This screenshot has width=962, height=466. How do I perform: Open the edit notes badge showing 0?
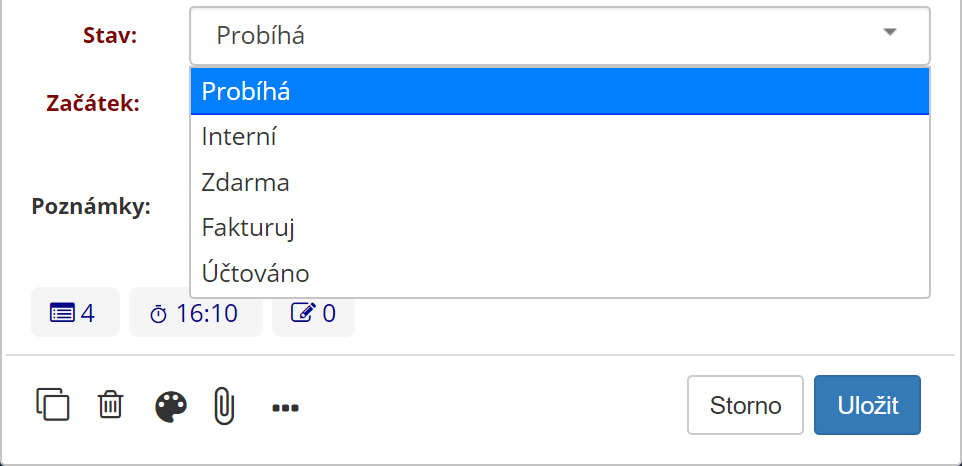click(314, 312)
